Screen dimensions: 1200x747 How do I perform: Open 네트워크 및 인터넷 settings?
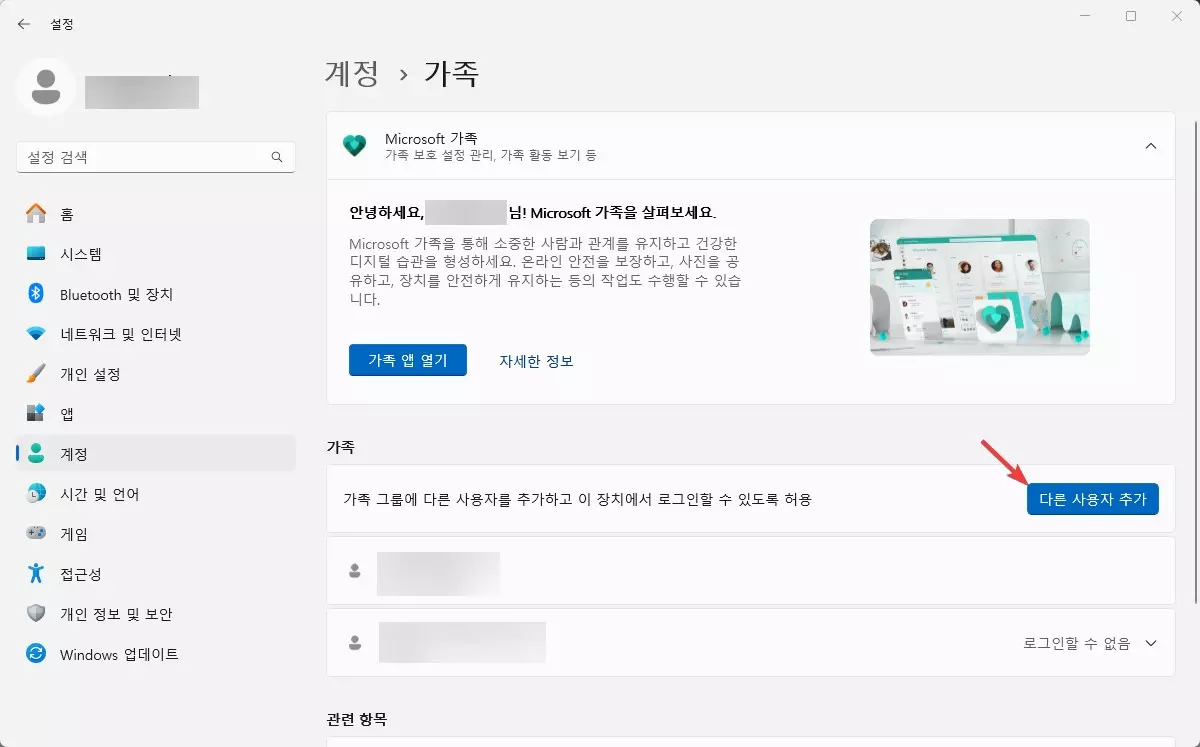click(123, 334)
